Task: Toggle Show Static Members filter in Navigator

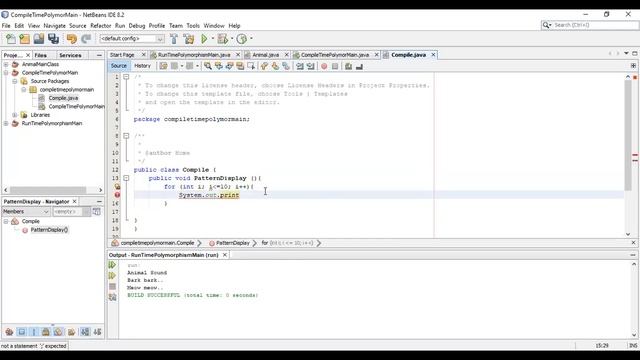Action: tap(34, 332)
